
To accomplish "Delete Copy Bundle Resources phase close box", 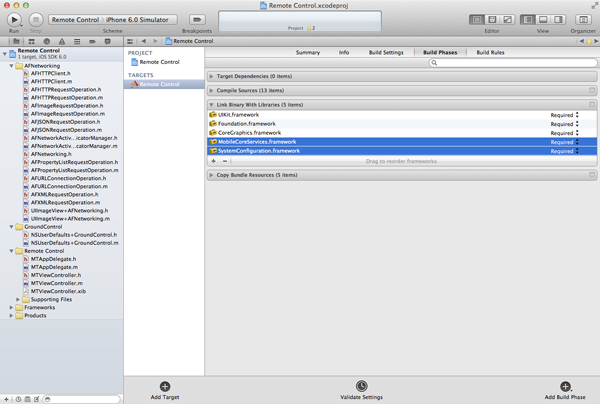I will coord(592,175).
